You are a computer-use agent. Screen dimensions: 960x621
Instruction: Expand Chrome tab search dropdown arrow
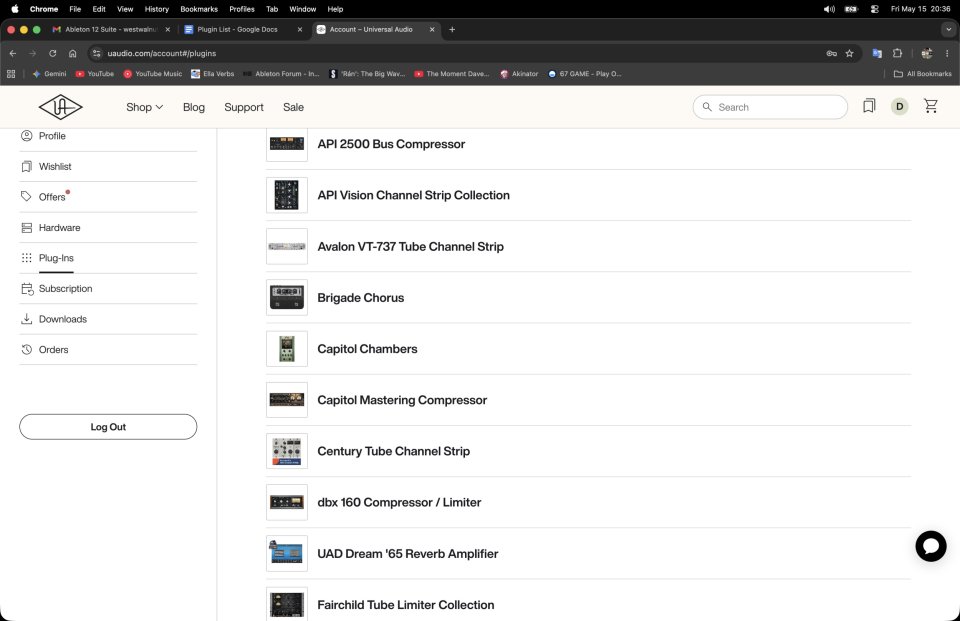[948, 29]
